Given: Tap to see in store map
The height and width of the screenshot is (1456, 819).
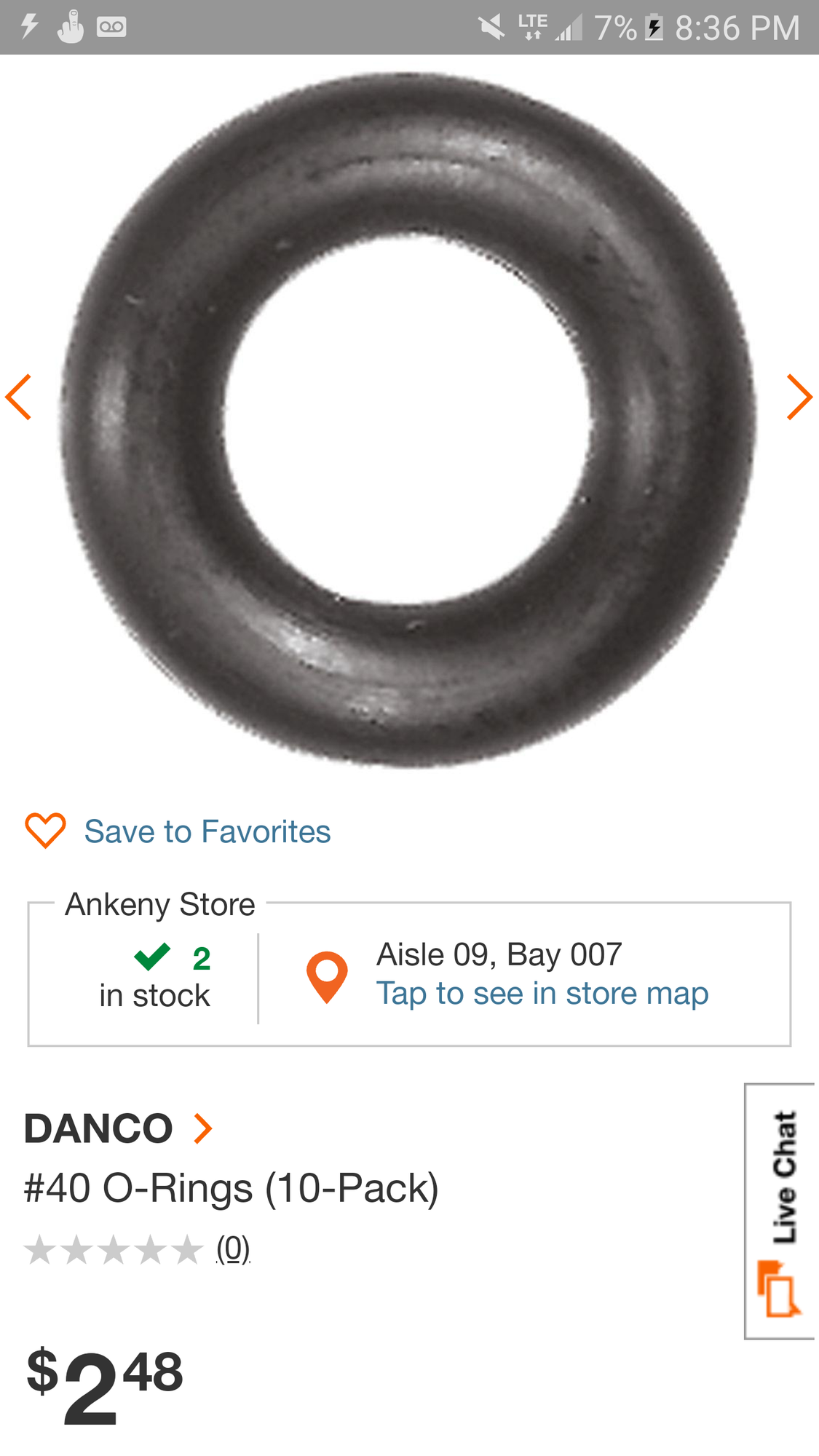Looking at the screenshot, I should [x=542, y=994].
